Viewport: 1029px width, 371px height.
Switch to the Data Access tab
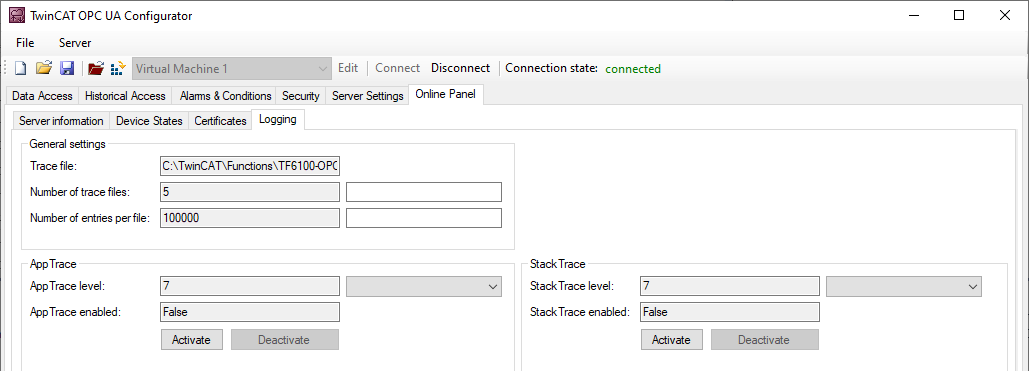42,96
